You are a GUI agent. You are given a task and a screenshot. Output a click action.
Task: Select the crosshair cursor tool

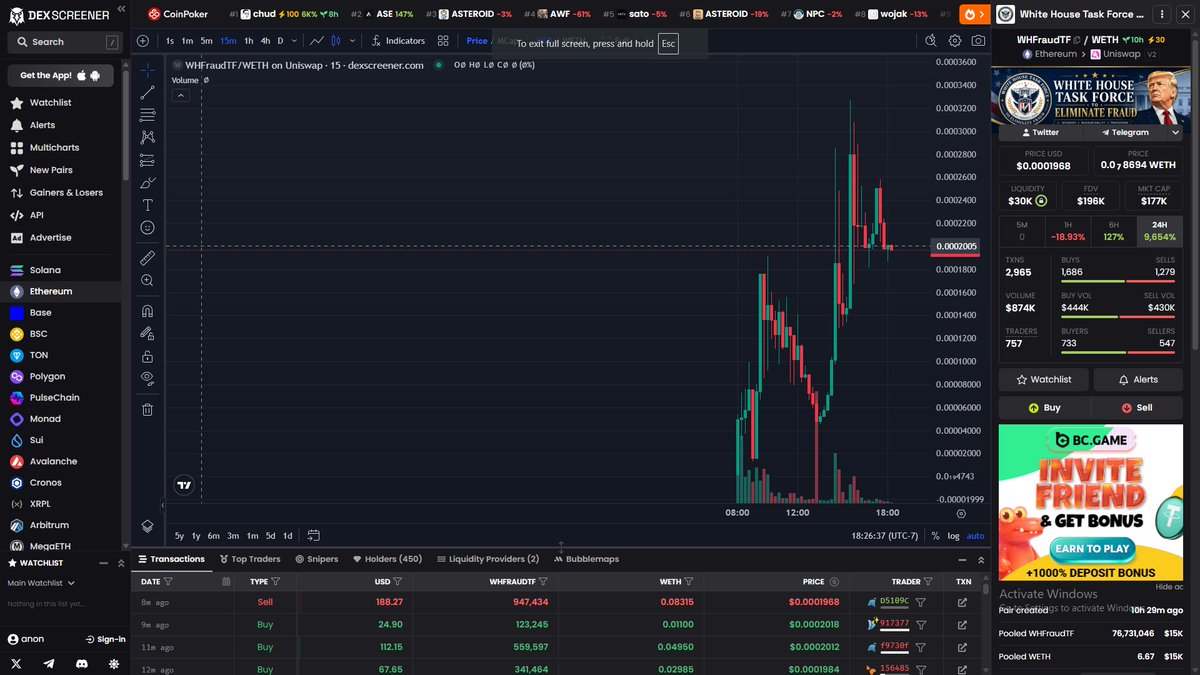coord(147,70)
